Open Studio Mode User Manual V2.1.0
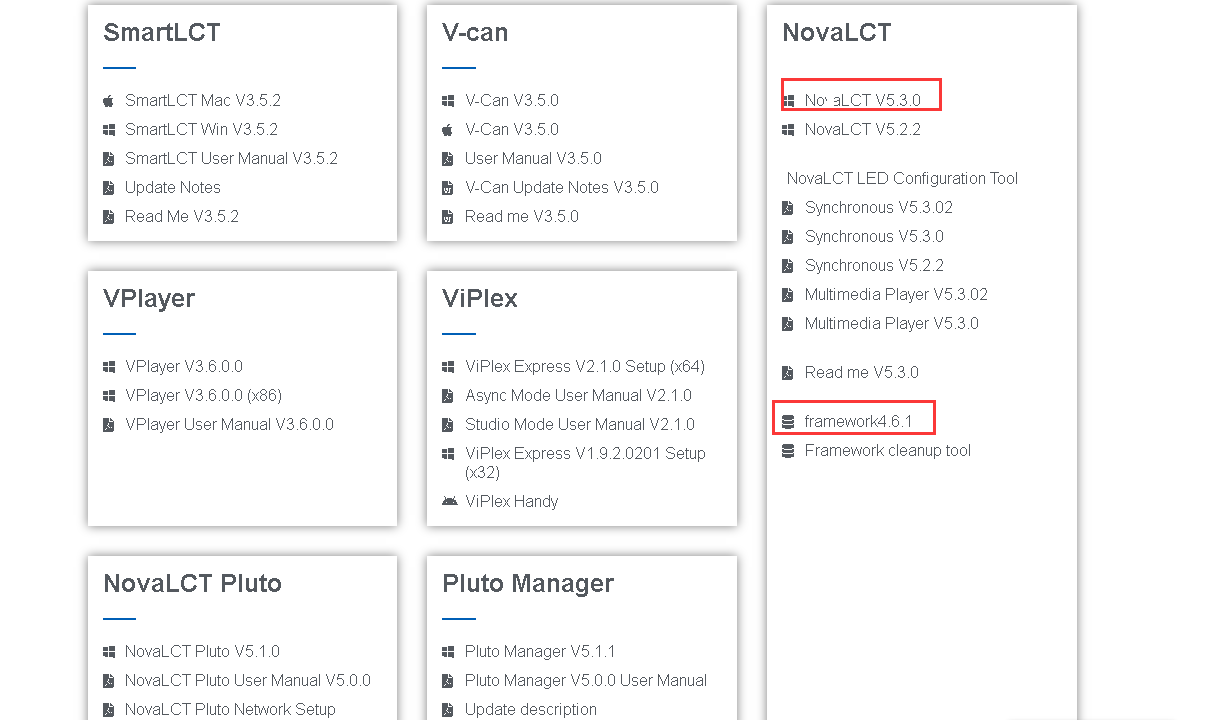The height and width of the screenshot is (720, 1208). 580,425
